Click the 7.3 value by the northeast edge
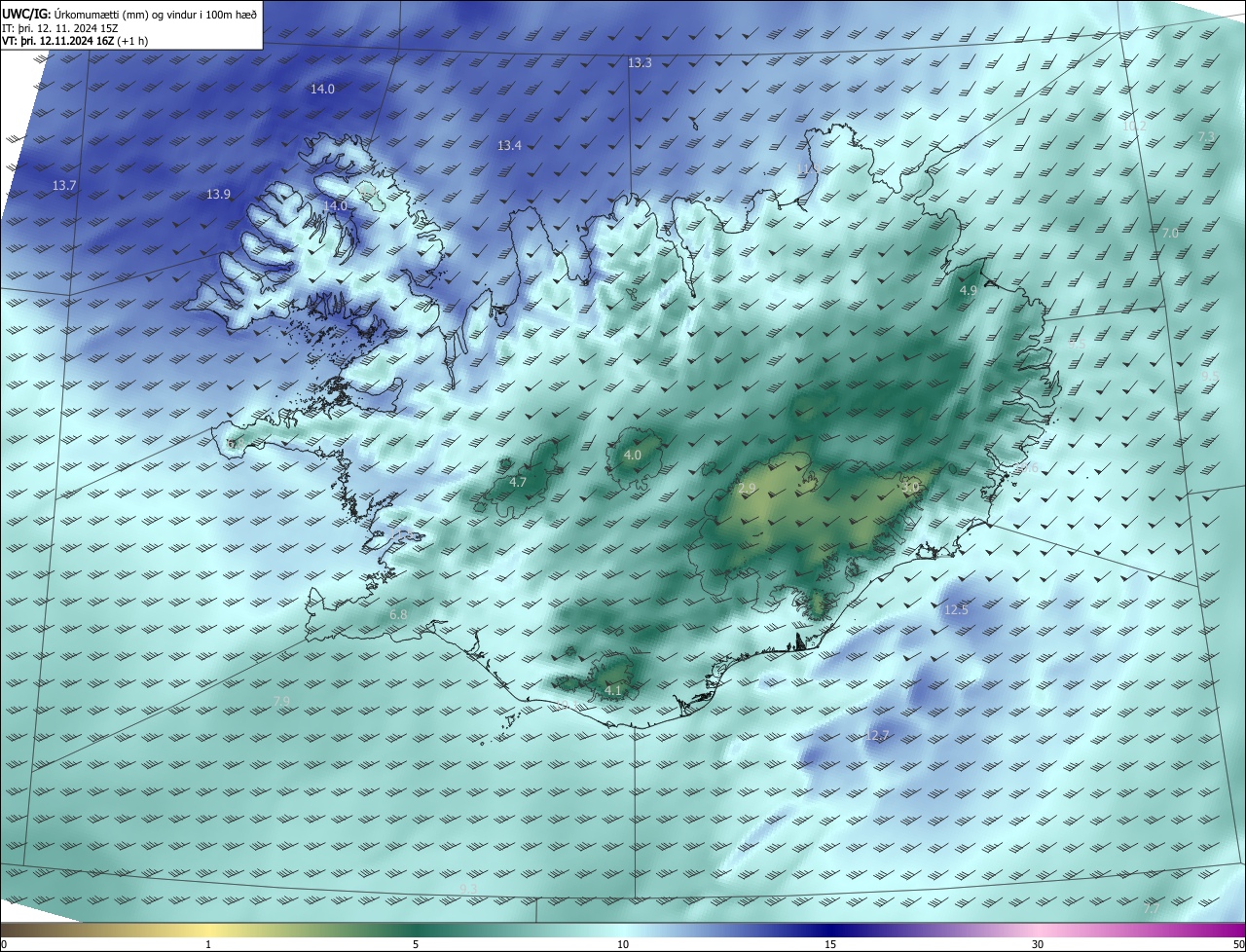Screen dimensions: 1246x952 point(1206,137)
